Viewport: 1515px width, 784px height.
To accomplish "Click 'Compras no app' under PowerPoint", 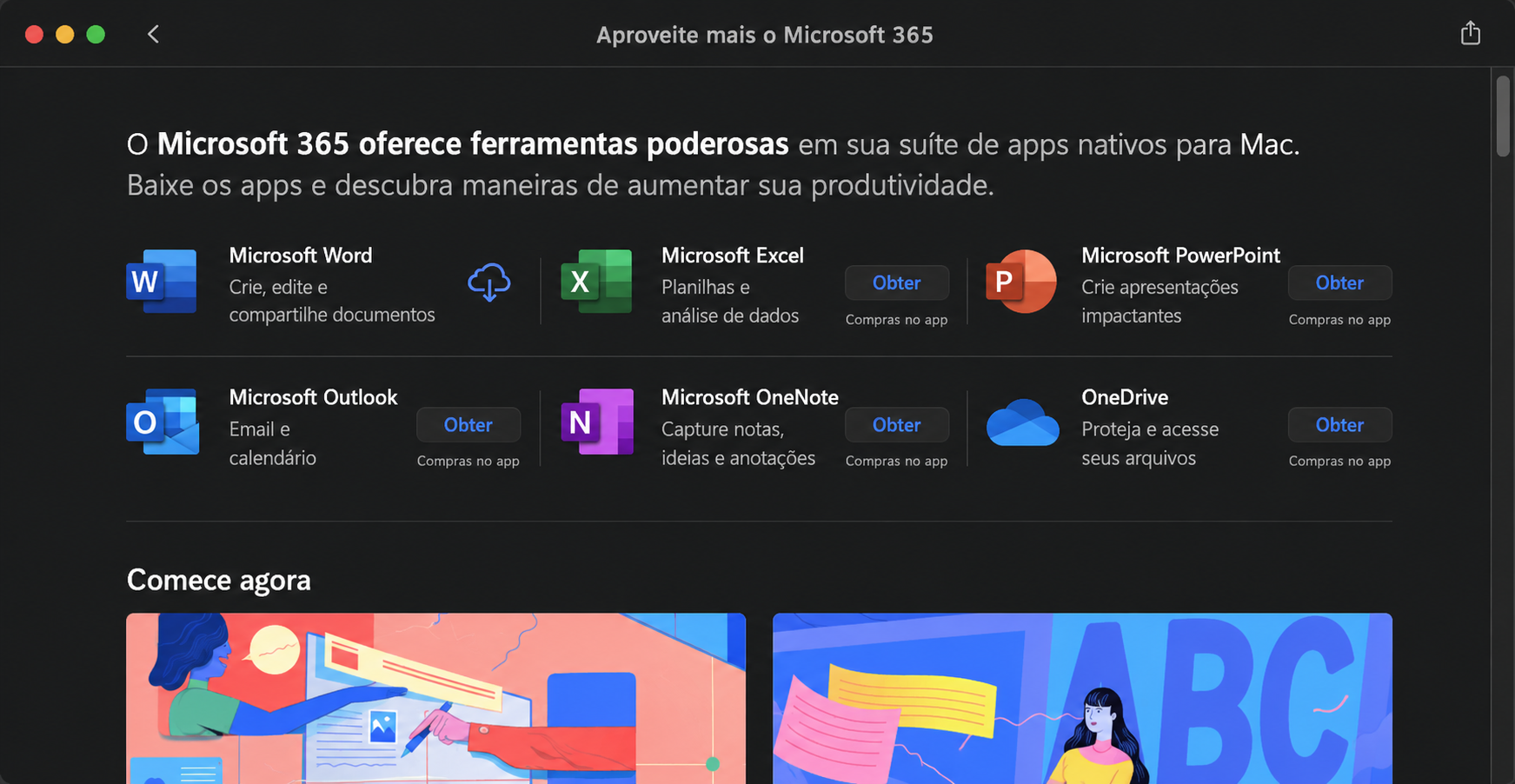I will 1339,319.
